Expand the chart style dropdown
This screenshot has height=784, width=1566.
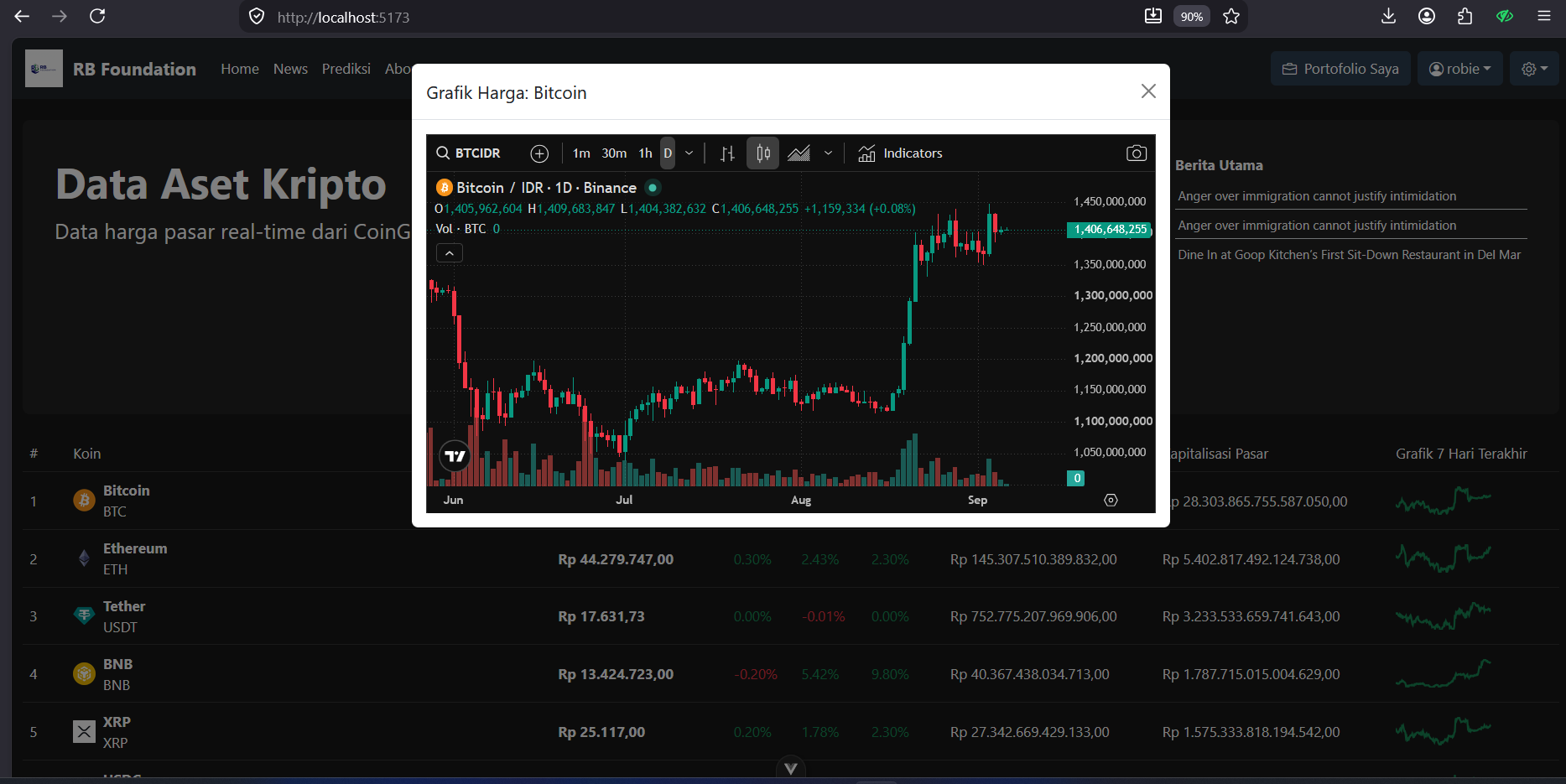tap(828, 153)
